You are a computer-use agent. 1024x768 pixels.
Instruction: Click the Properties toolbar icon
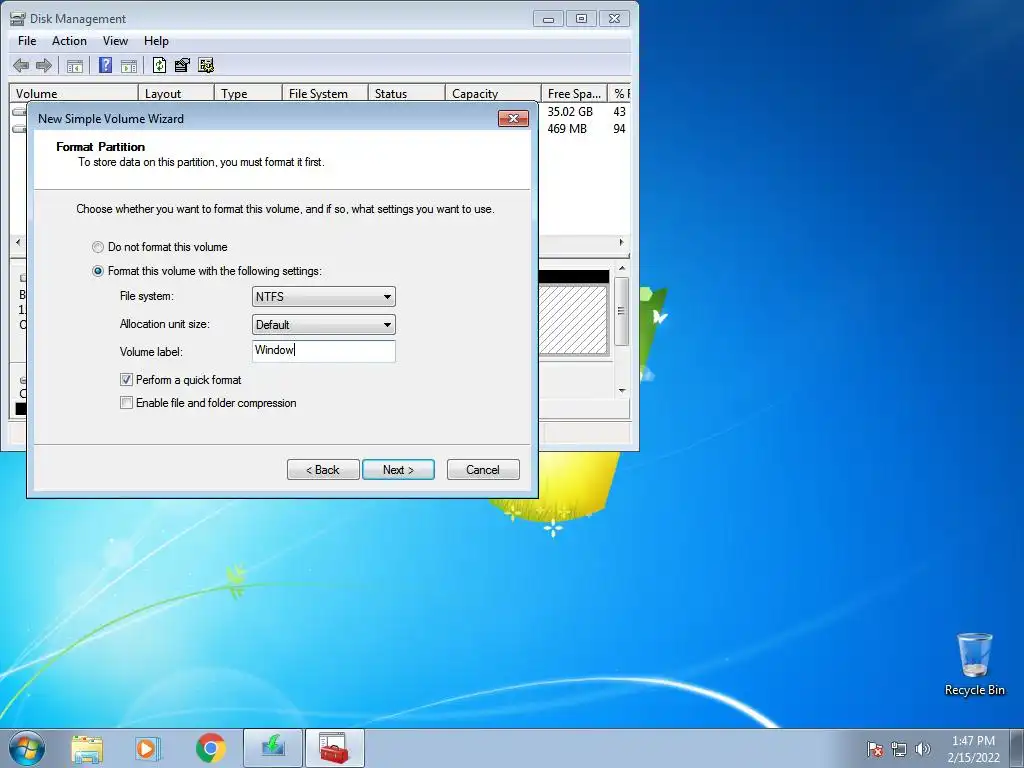(x=182, y=65)
